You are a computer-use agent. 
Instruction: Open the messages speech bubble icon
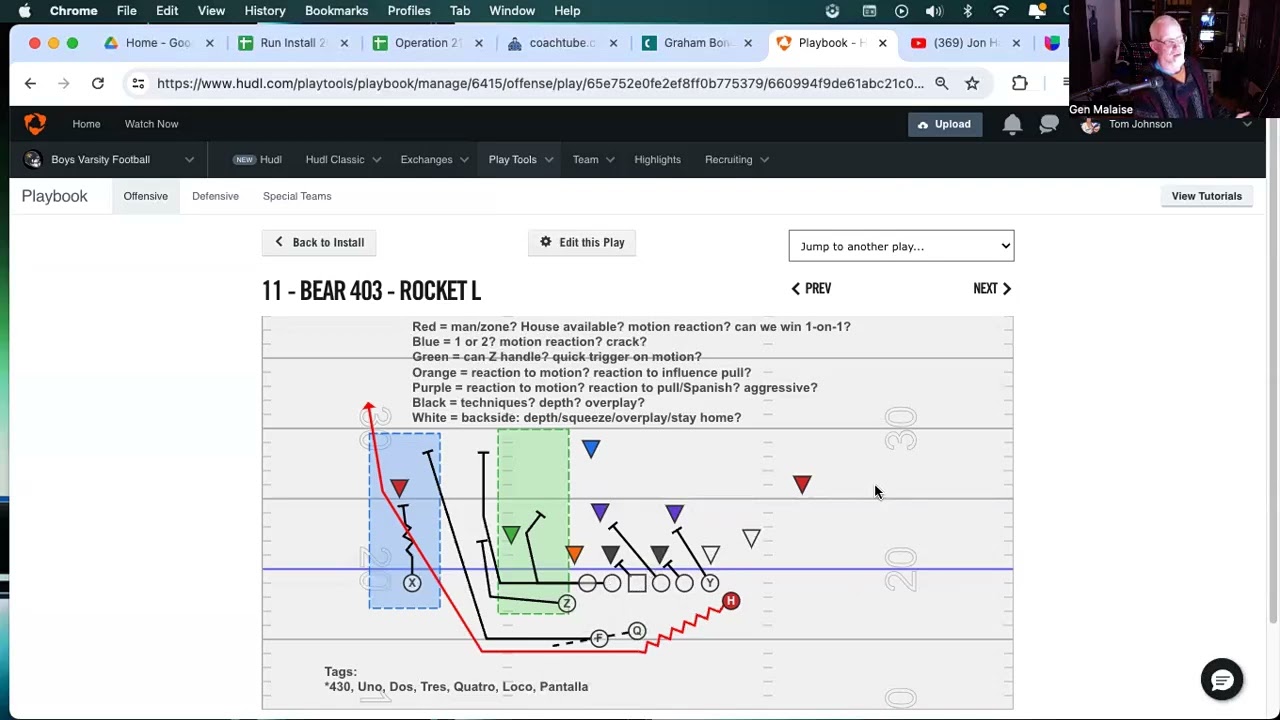click(x=1049, y=124)
